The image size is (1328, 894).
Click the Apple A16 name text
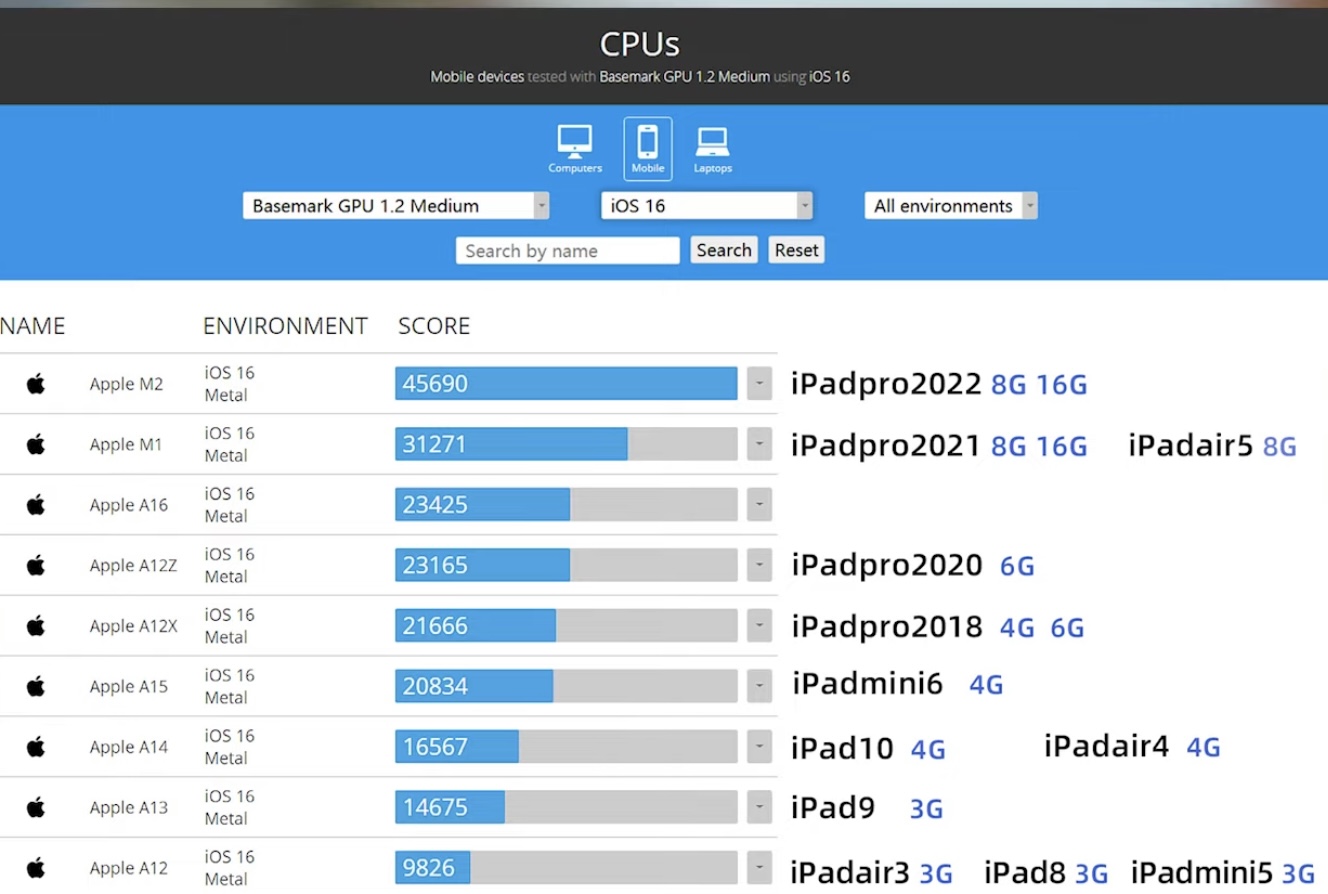point(129,505)
